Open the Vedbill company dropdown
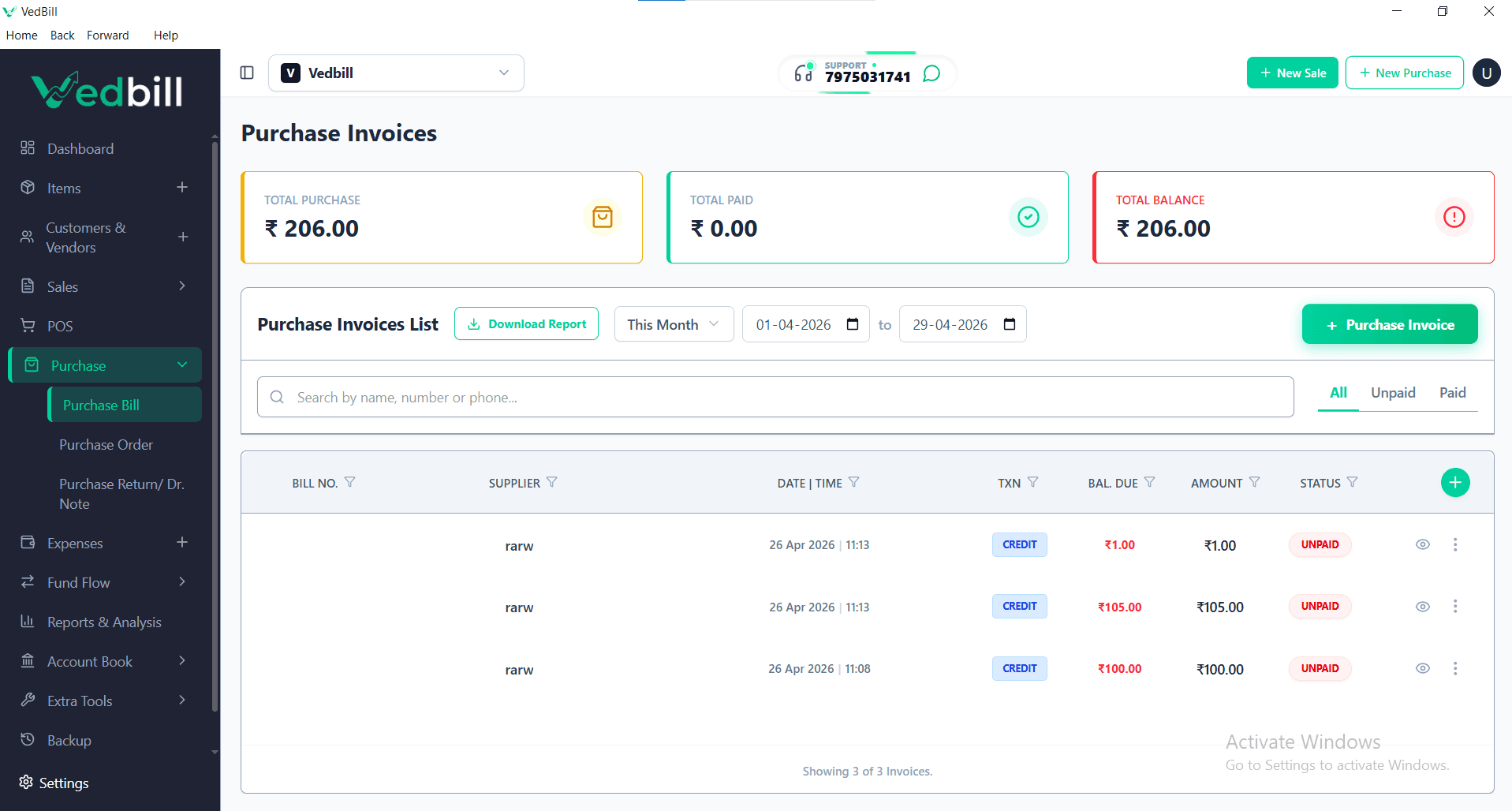Screen dimensions: 1512x811 pos(396,73)
